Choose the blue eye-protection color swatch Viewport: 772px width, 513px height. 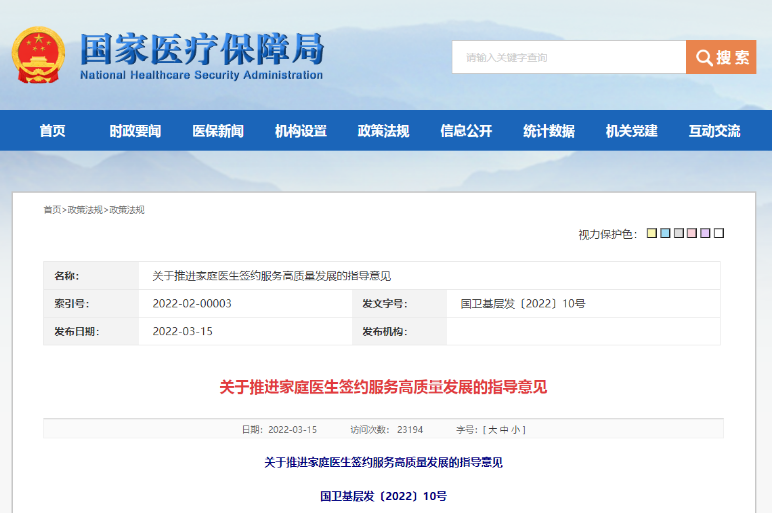[x=665, y=234]
